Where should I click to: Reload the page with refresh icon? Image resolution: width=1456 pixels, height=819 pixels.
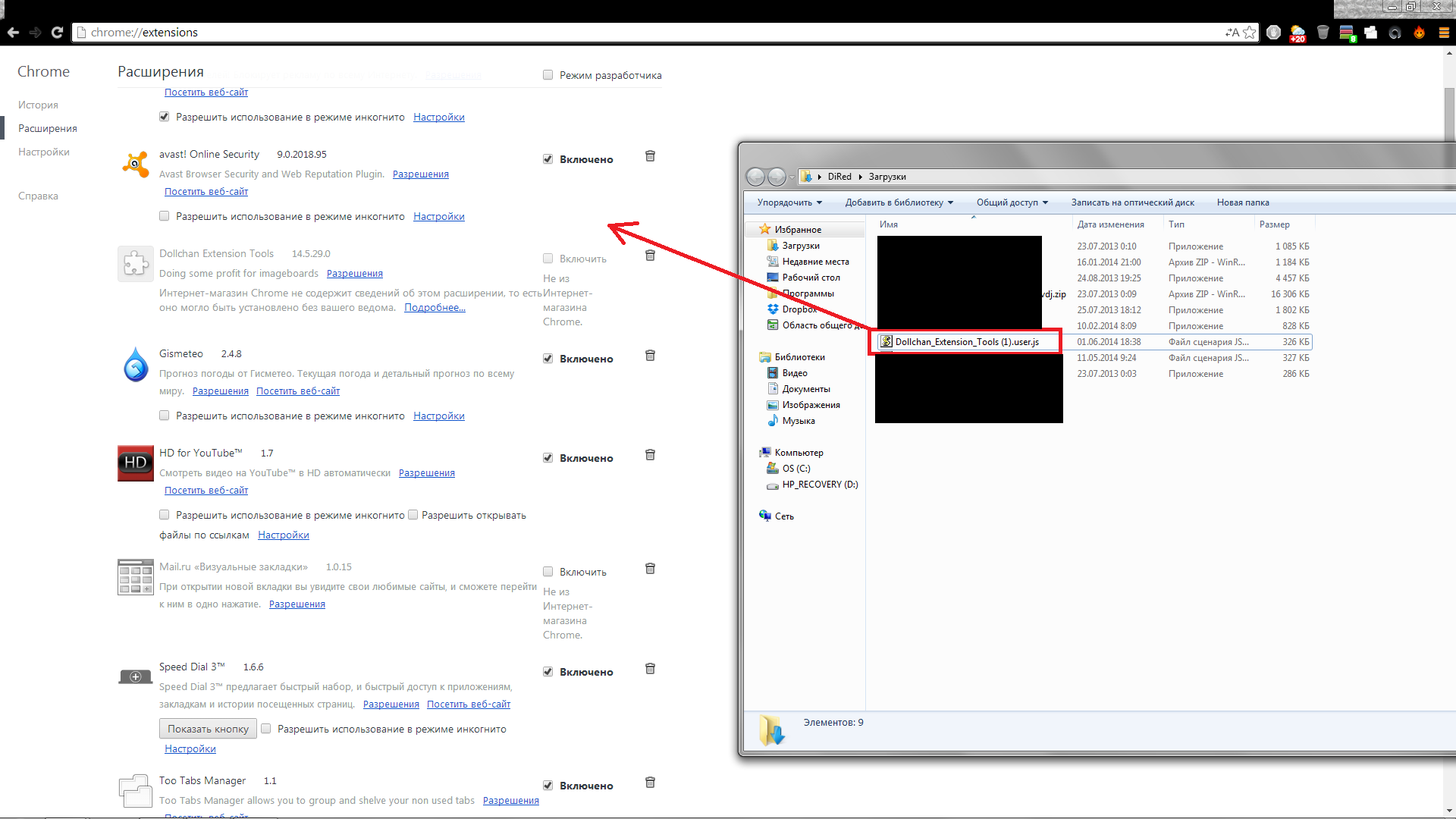[57, 33]
